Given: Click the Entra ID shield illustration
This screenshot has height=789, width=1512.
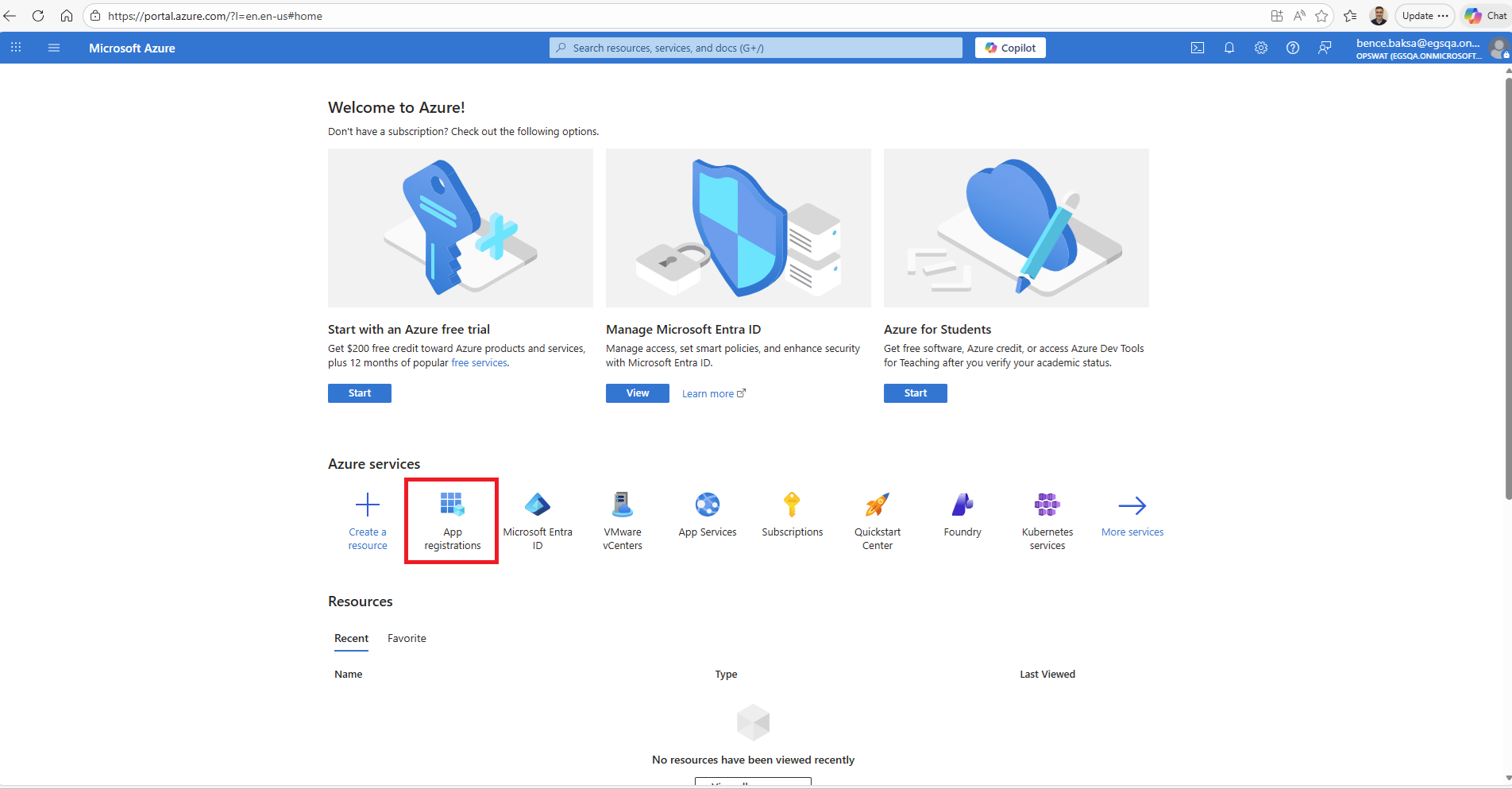Looking at the screenshot, I should click(x=739, y=228).
